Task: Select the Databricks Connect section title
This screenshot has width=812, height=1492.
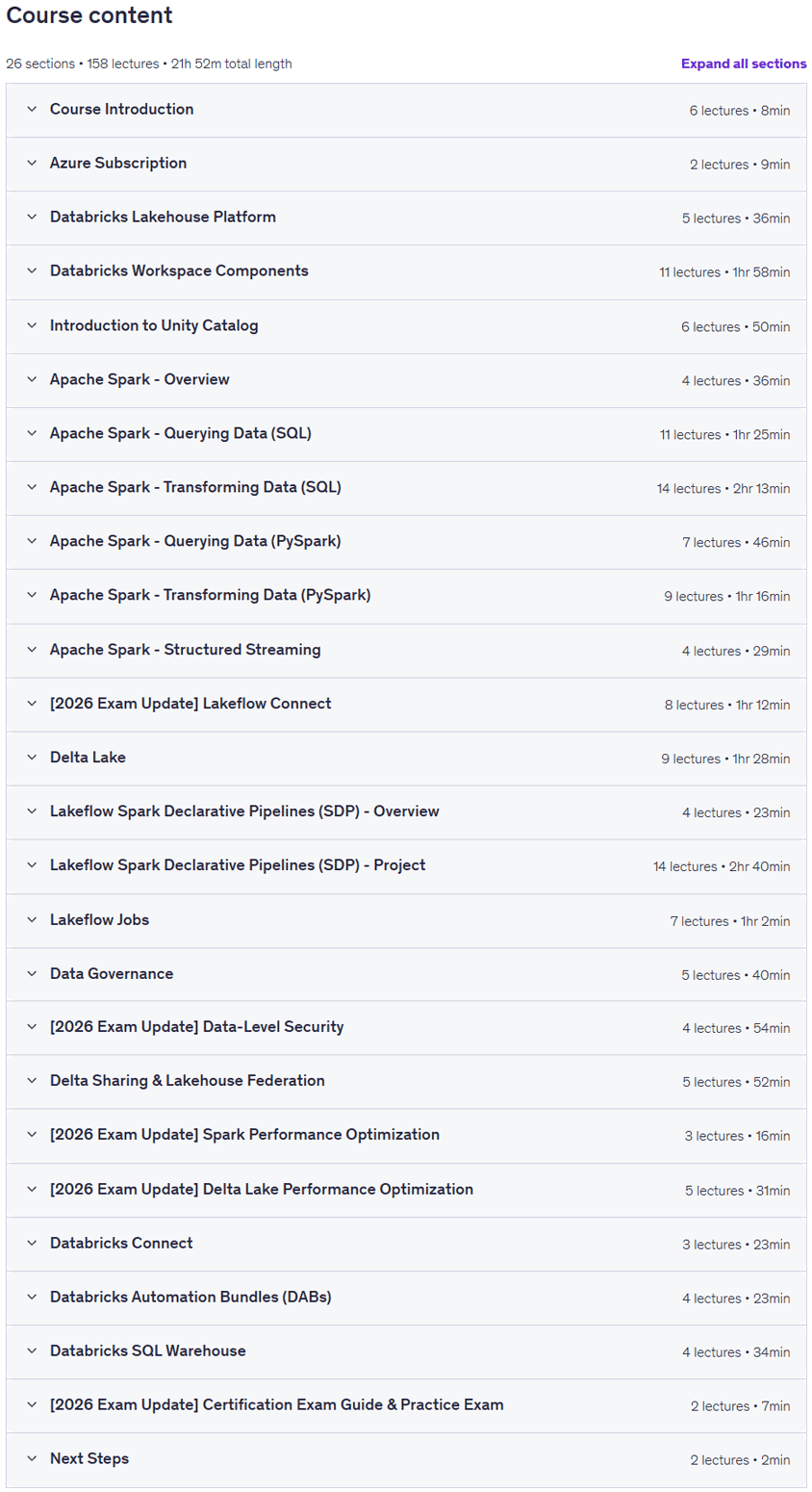Action: (x=121, y=1245)
